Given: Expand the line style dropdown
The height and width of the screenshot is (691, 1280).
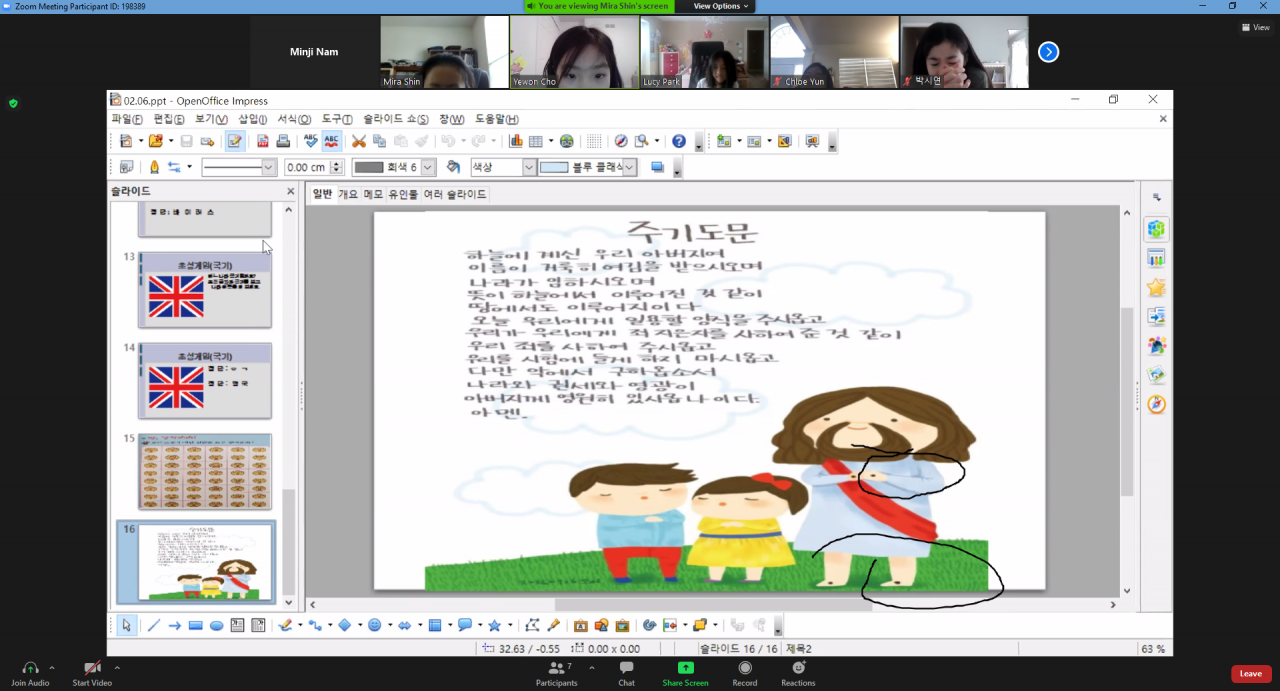Looking at the screenshot, I should click(268, 168).
